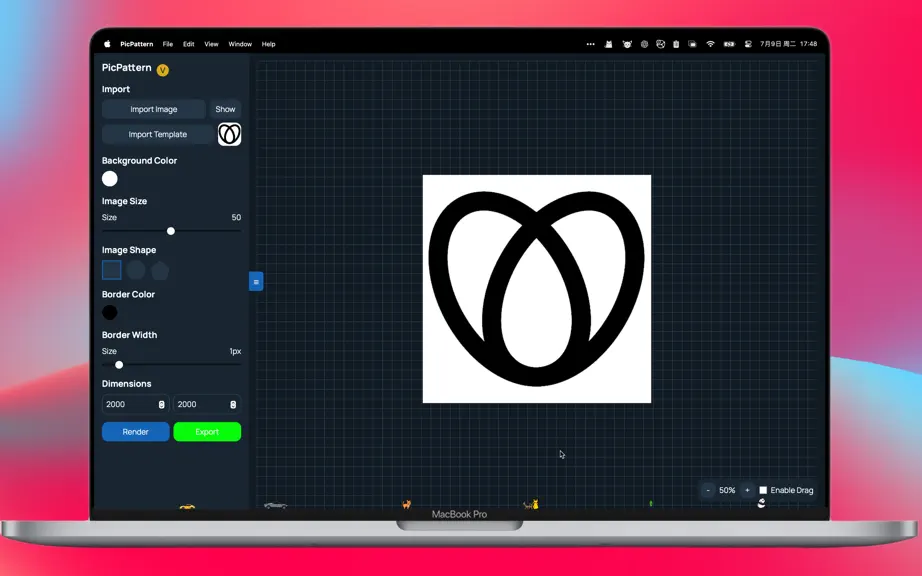Click the logo image on the canvas

(x=537, y=289)
